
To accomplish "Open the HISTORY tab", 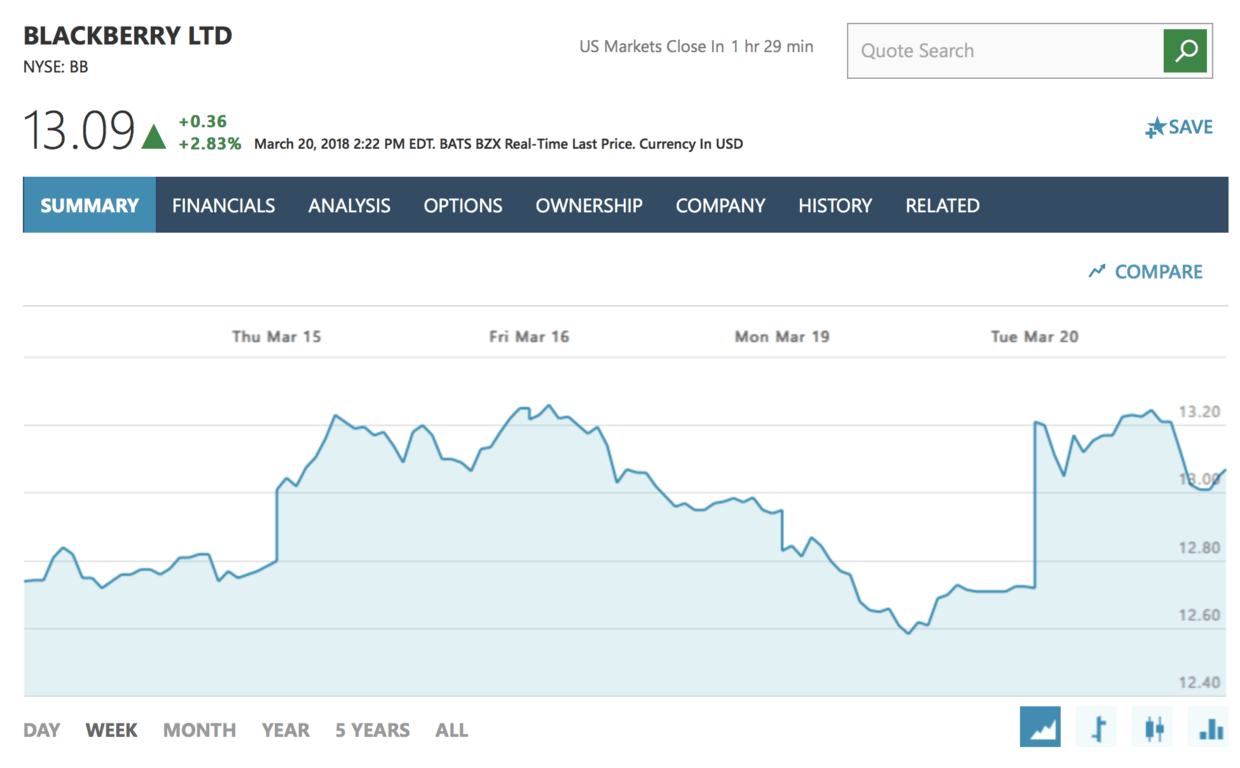I will (x=835, y=205).
